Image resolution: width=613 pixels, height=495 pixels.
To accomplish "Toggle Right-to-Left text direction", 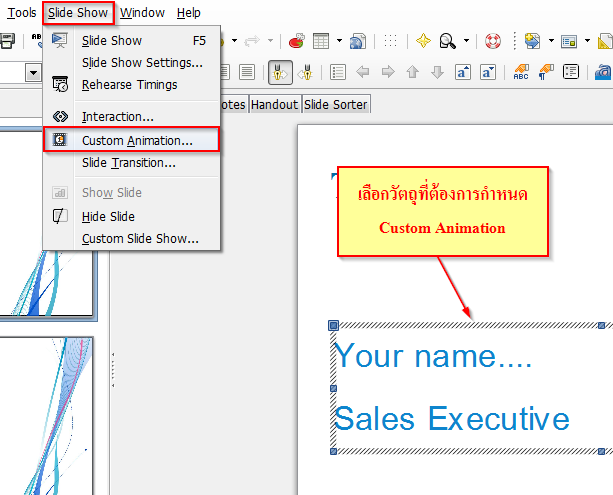I will pyautogui.click(x=306, y=72).
